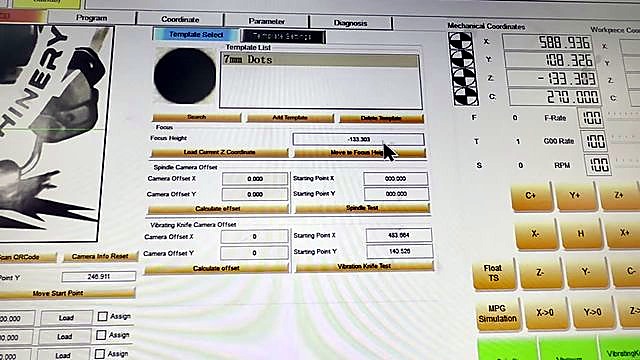Screen dimensions: 640x360
Task: Click the Search template button
Action: point(197,117)
